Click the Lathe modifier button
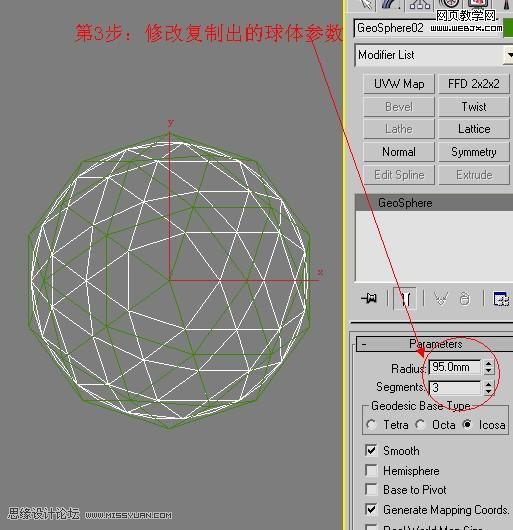This screenshot has height=530, width=513. (x=399, y=129)
